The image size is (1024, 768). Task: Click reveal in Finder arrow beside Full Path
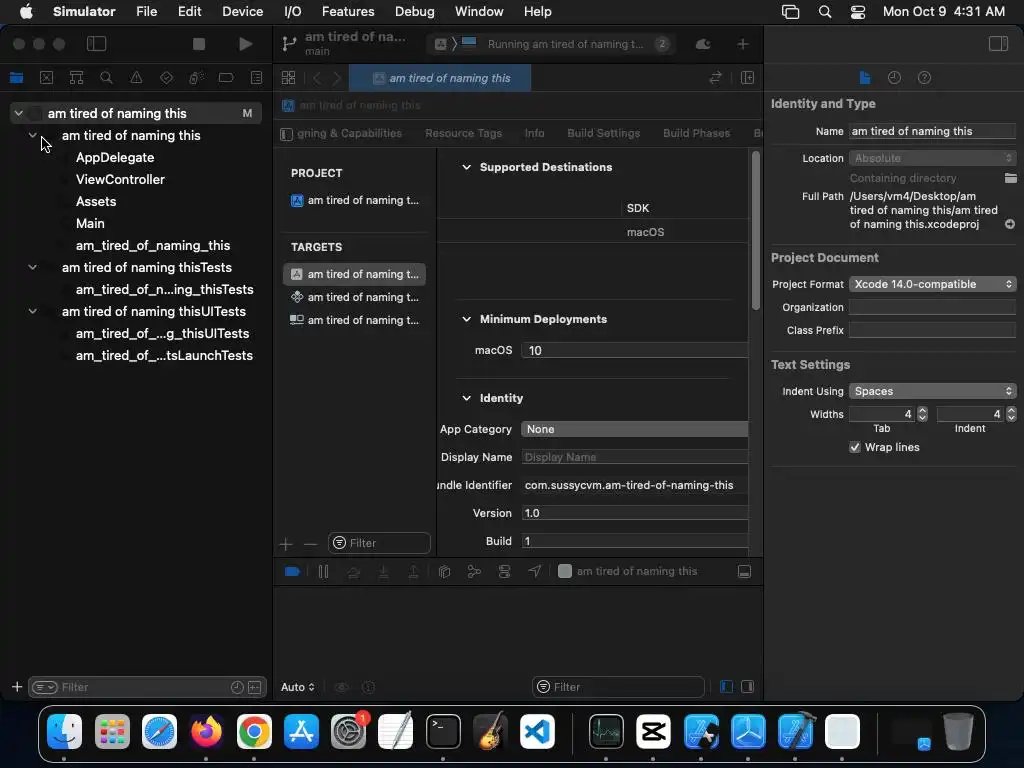click(1010, 224)
